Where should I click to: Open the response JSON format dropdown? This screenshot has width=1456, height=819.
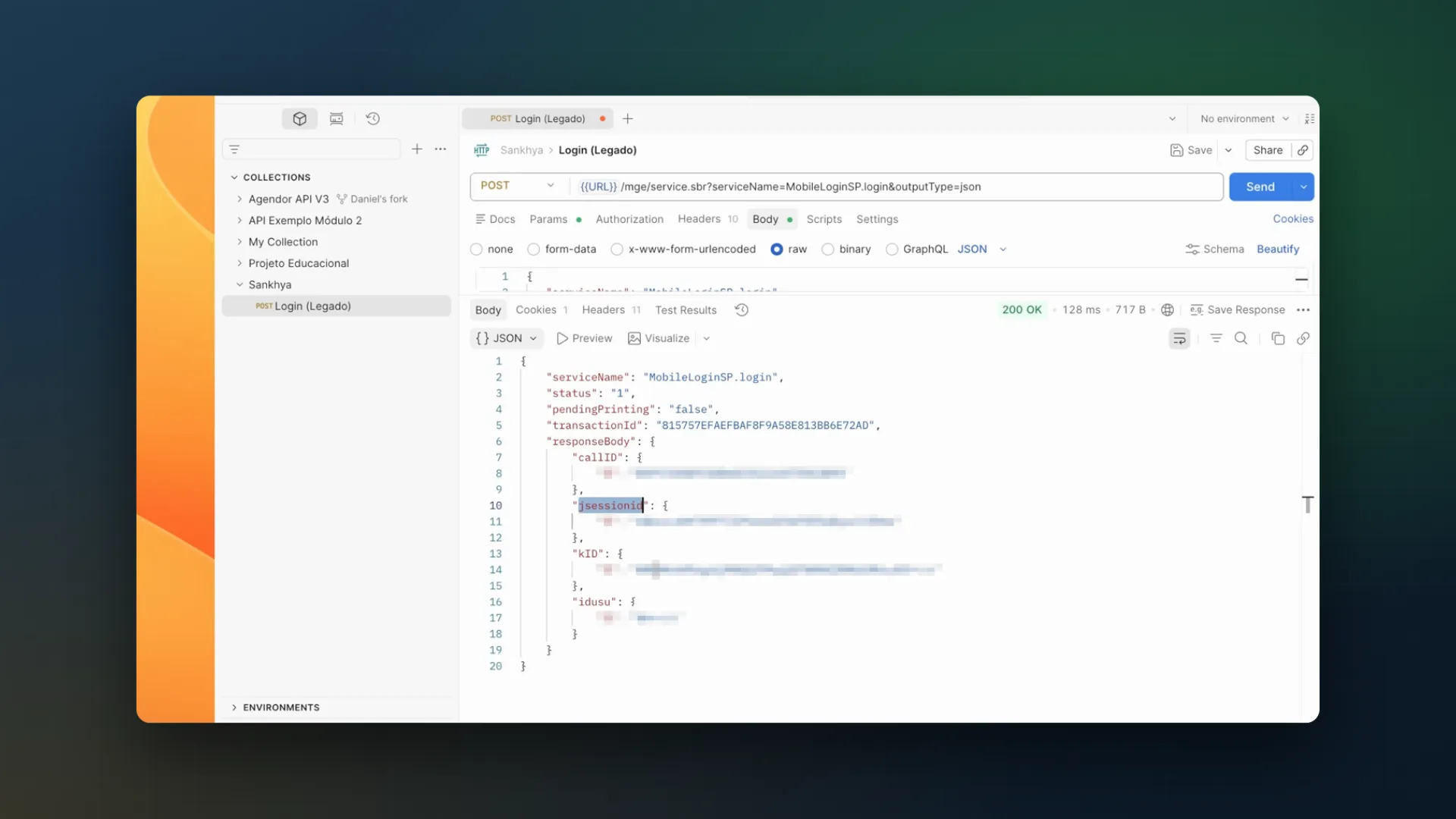[x=507, y=338]
